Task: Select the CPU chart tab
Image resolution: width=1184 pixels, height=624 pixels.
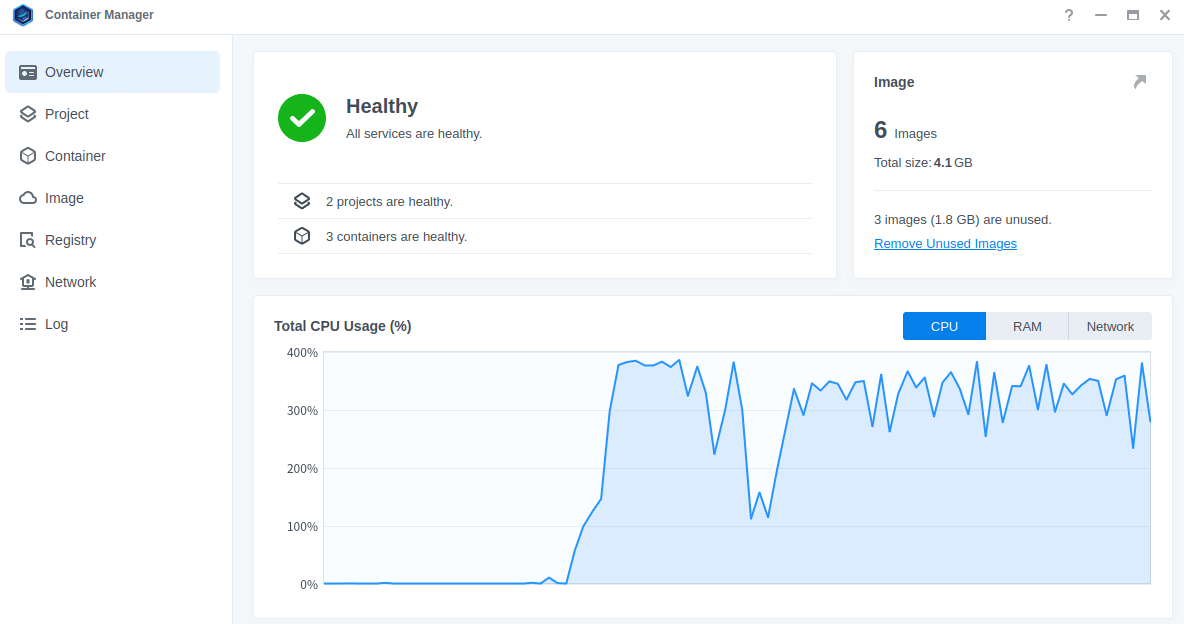Action: 945,326
